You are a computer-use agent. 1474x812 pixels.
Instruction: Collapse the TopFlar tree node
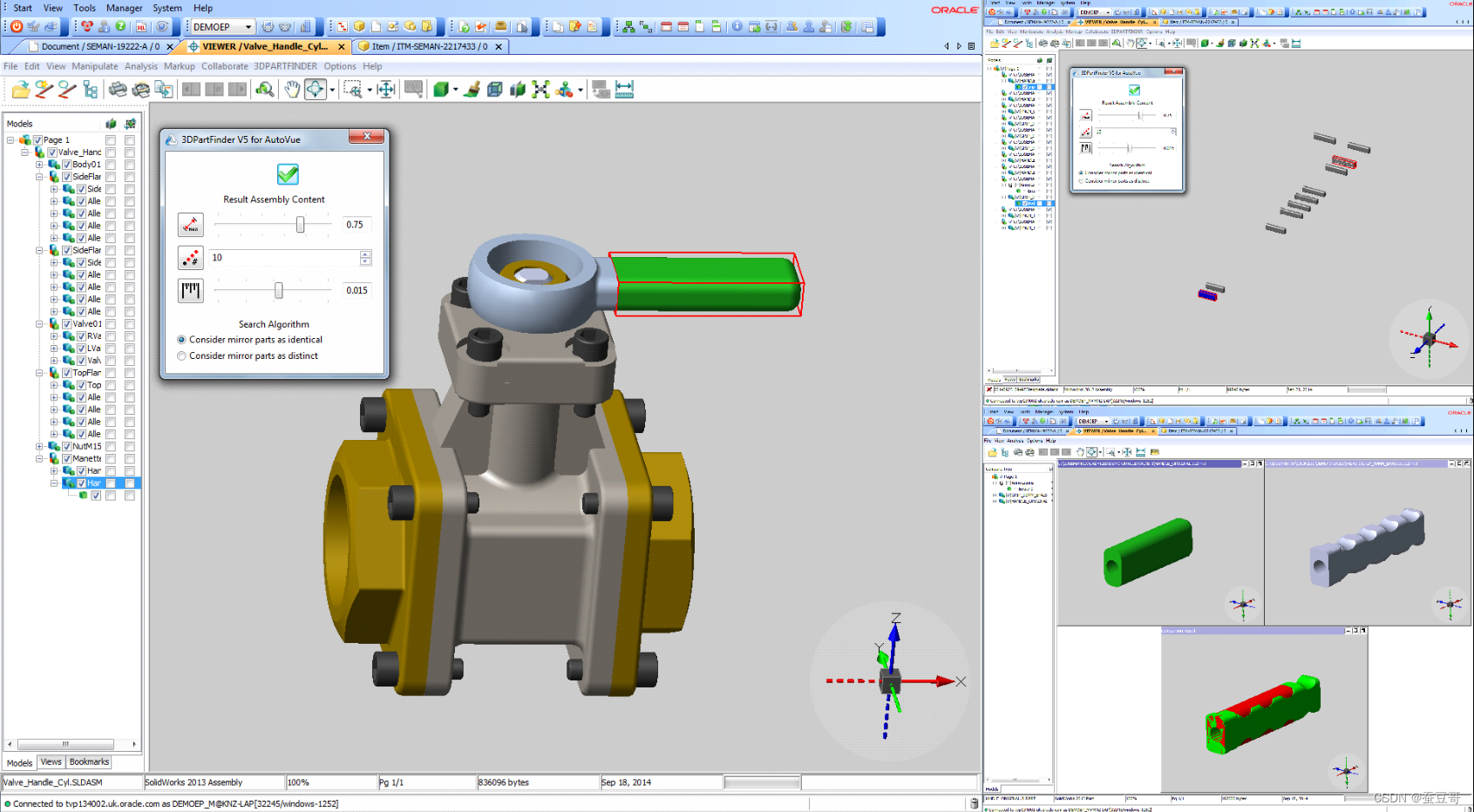pyautogui.click(x=39, y=373)
